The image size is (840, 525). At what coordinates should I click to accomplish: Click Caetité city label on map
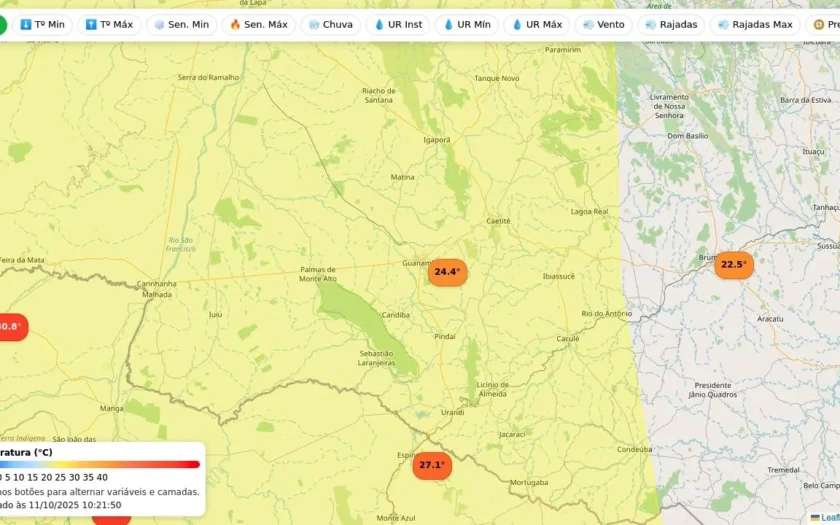click(x=498, y=221)
